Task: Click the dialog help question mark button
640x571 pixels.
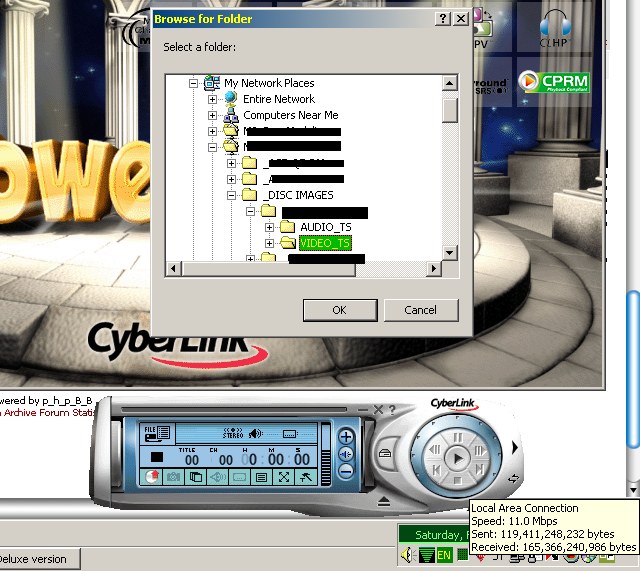Action: (443, 18)
